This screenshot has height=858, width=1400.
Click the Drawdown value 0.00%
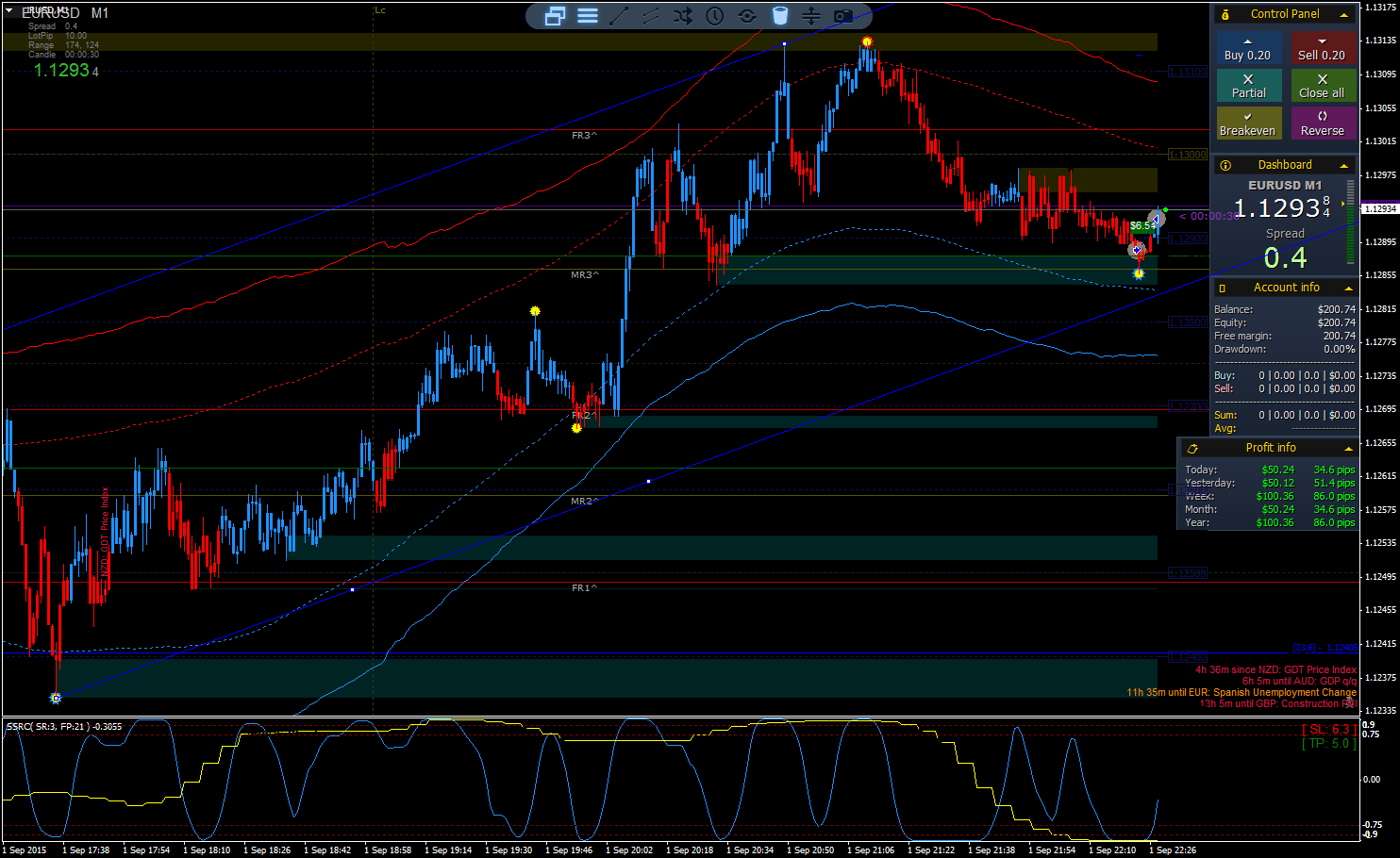pyautogui.click(x=1340, y=349)
